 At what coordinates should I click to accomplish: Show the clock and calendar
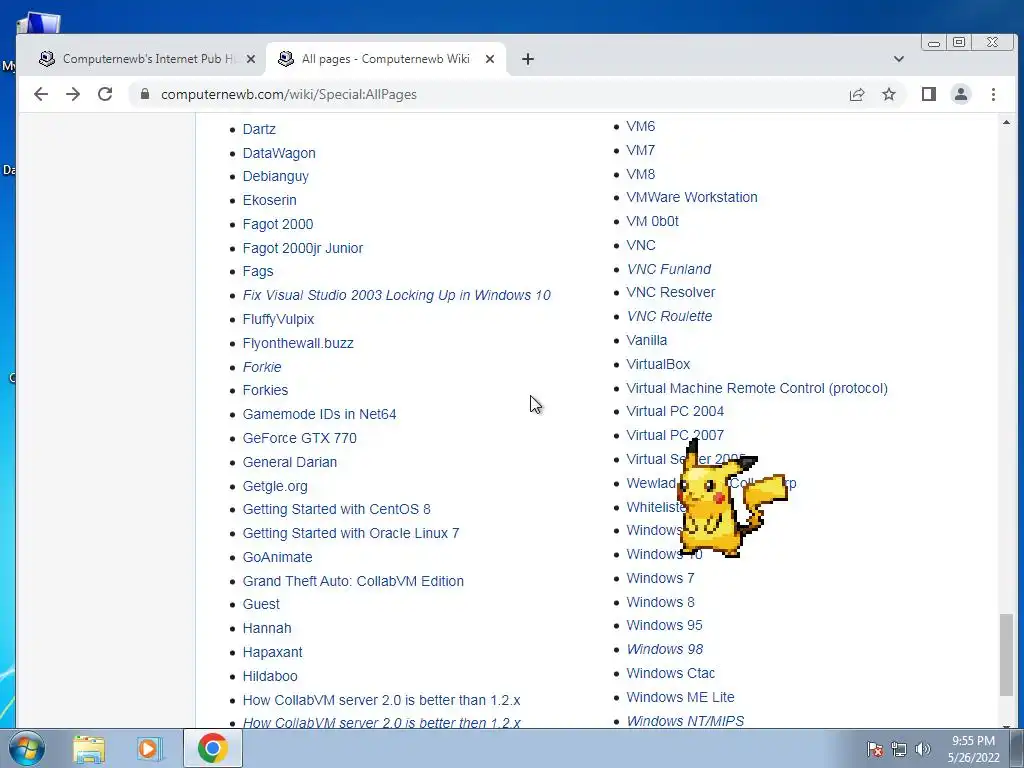click(973, 749)
